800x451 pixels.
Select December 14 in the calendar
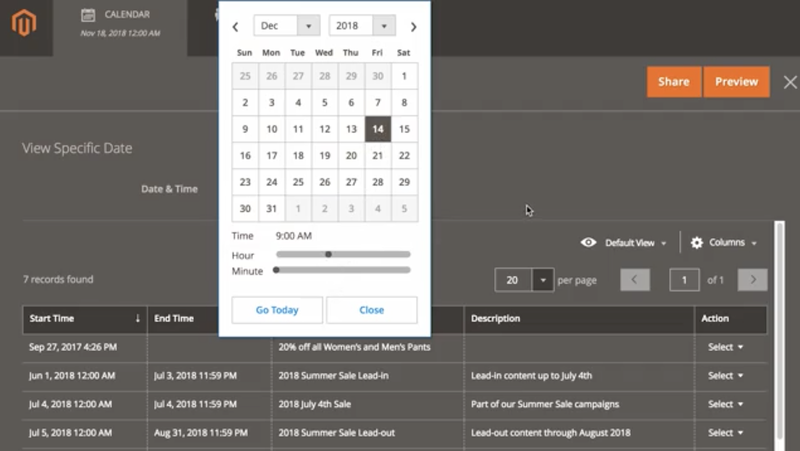click(378, 129)
